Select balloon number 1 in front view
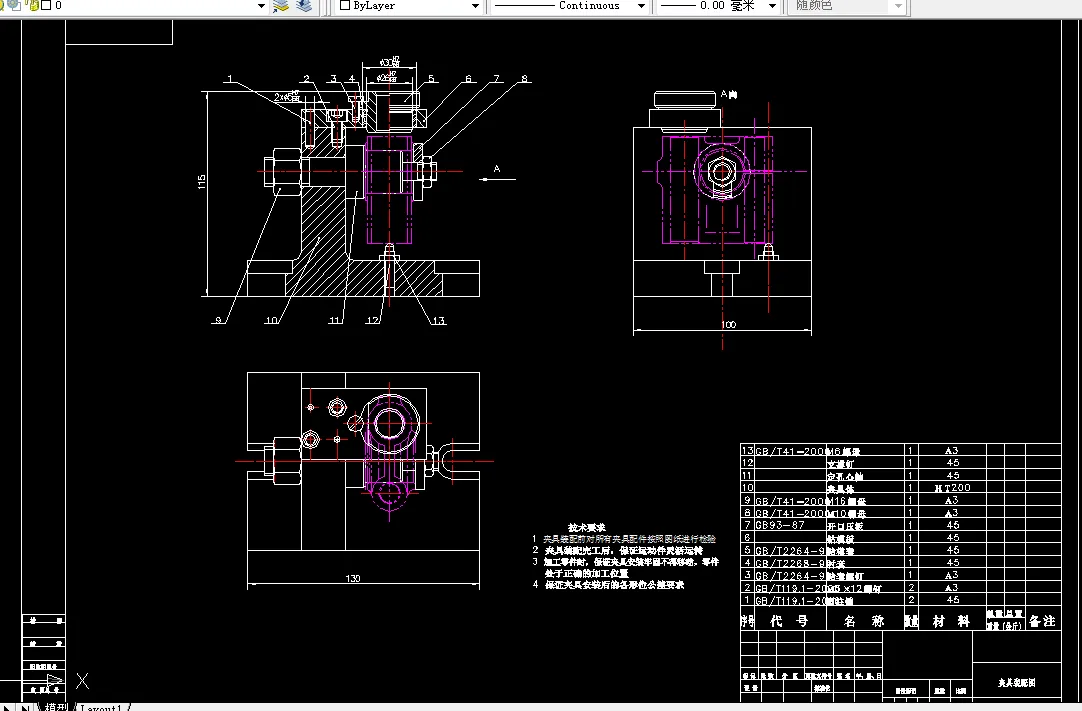Image resolution: width=1082 pixels, height=711 pixels. pos(230,79)
